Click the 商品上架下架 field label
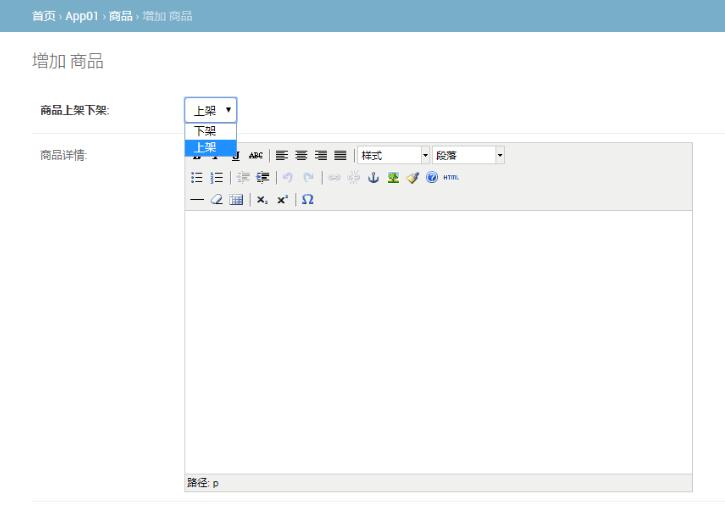The image size is (725, 517). 74,111
